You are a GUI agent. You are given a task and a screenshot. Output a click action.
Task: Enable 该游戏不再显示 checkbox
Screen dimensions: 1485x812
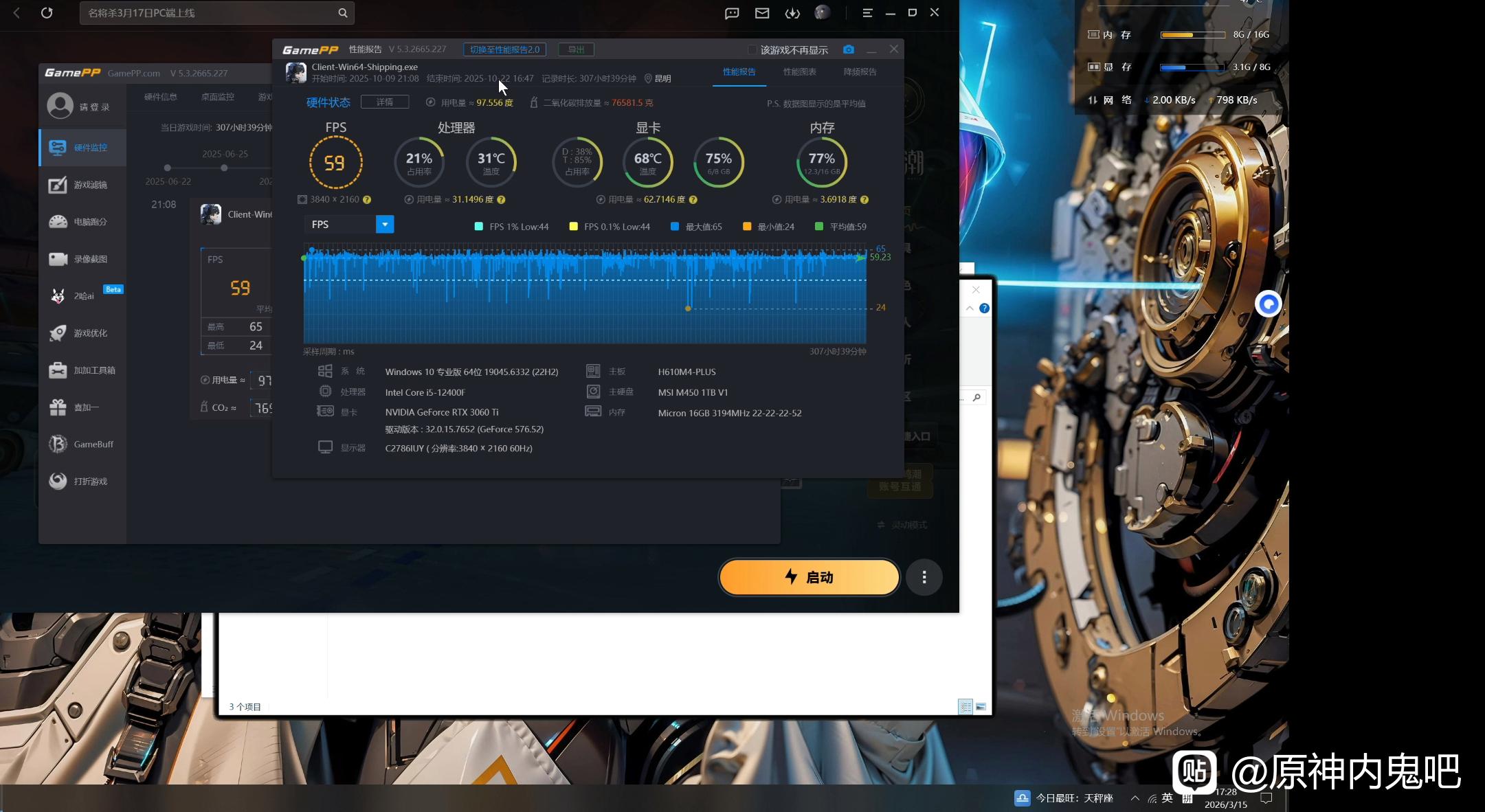752,50
